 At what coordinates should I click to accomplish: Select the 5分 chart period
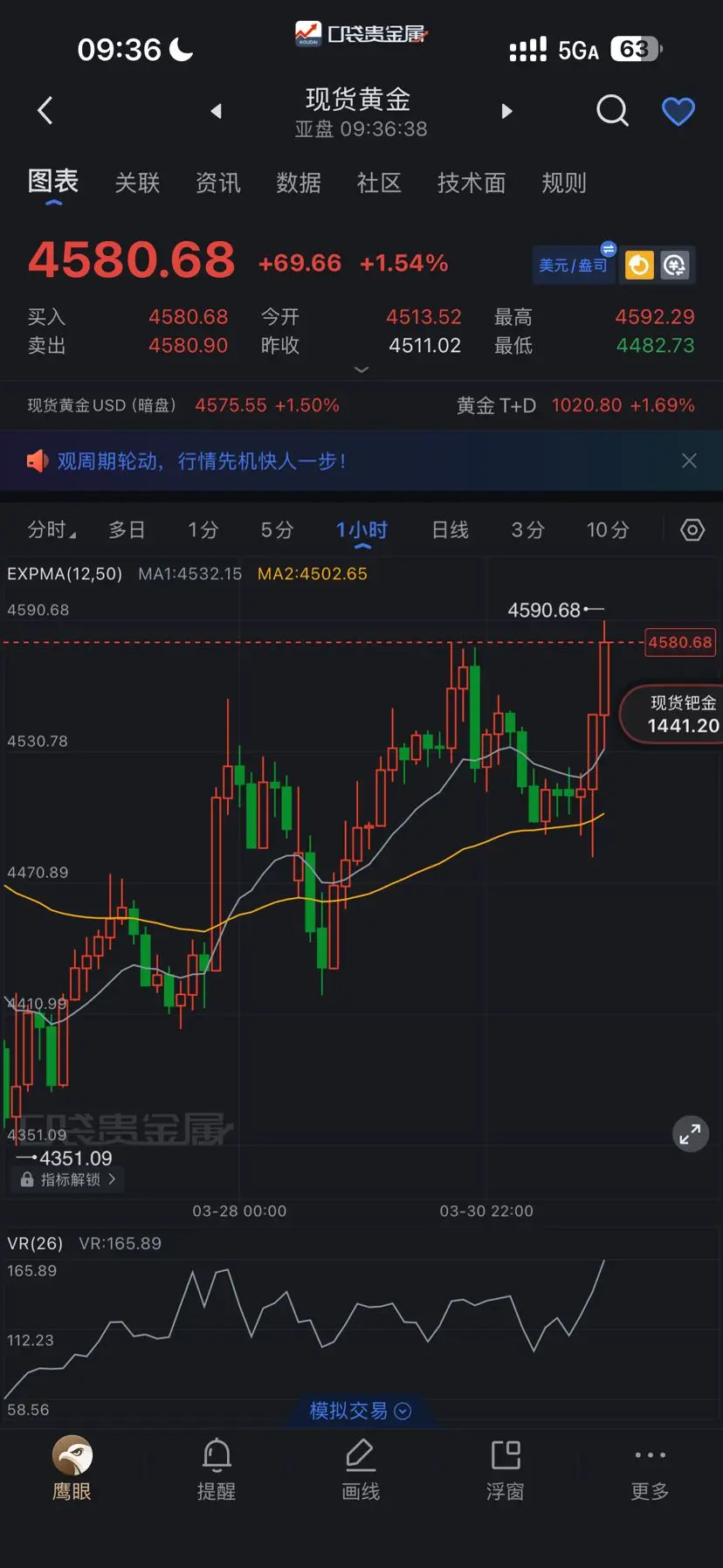277,529
